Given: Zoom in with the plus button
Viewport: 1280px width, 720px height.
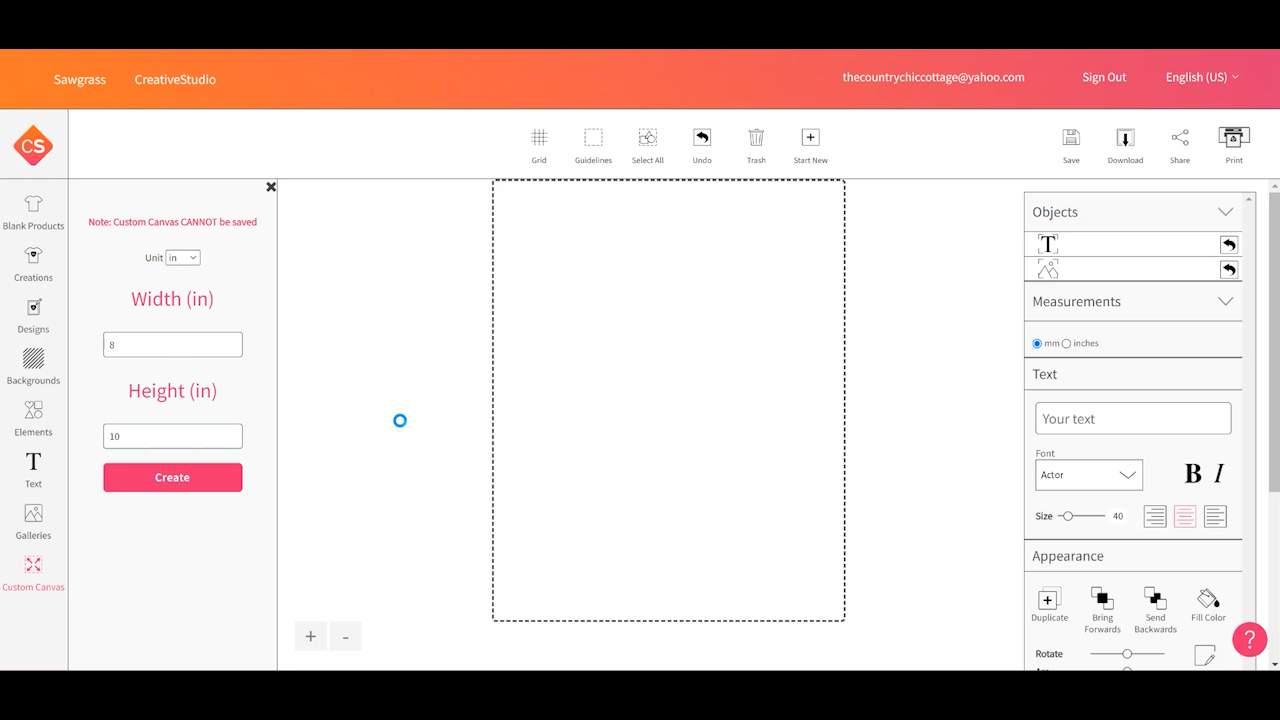Looking at the screenshot, I should [311, 636].
